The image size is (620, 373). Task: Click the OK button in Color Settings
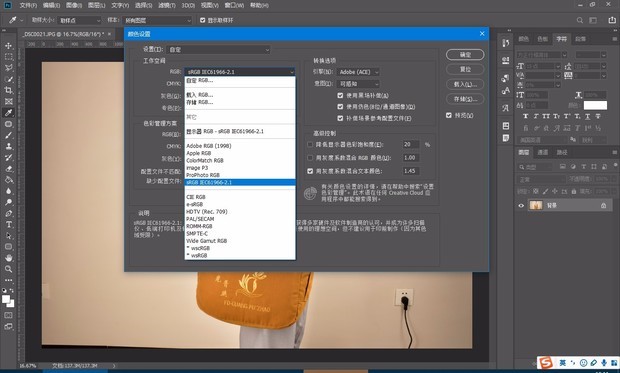pyautogui.click(x=465, y=55)
